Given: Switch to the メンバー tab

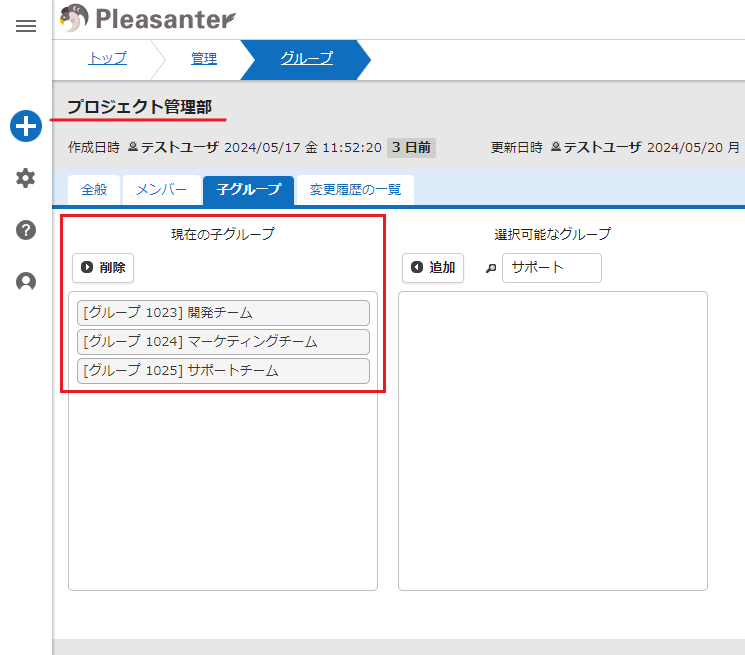Looking at the screenshot, I should tap(162, 190).
